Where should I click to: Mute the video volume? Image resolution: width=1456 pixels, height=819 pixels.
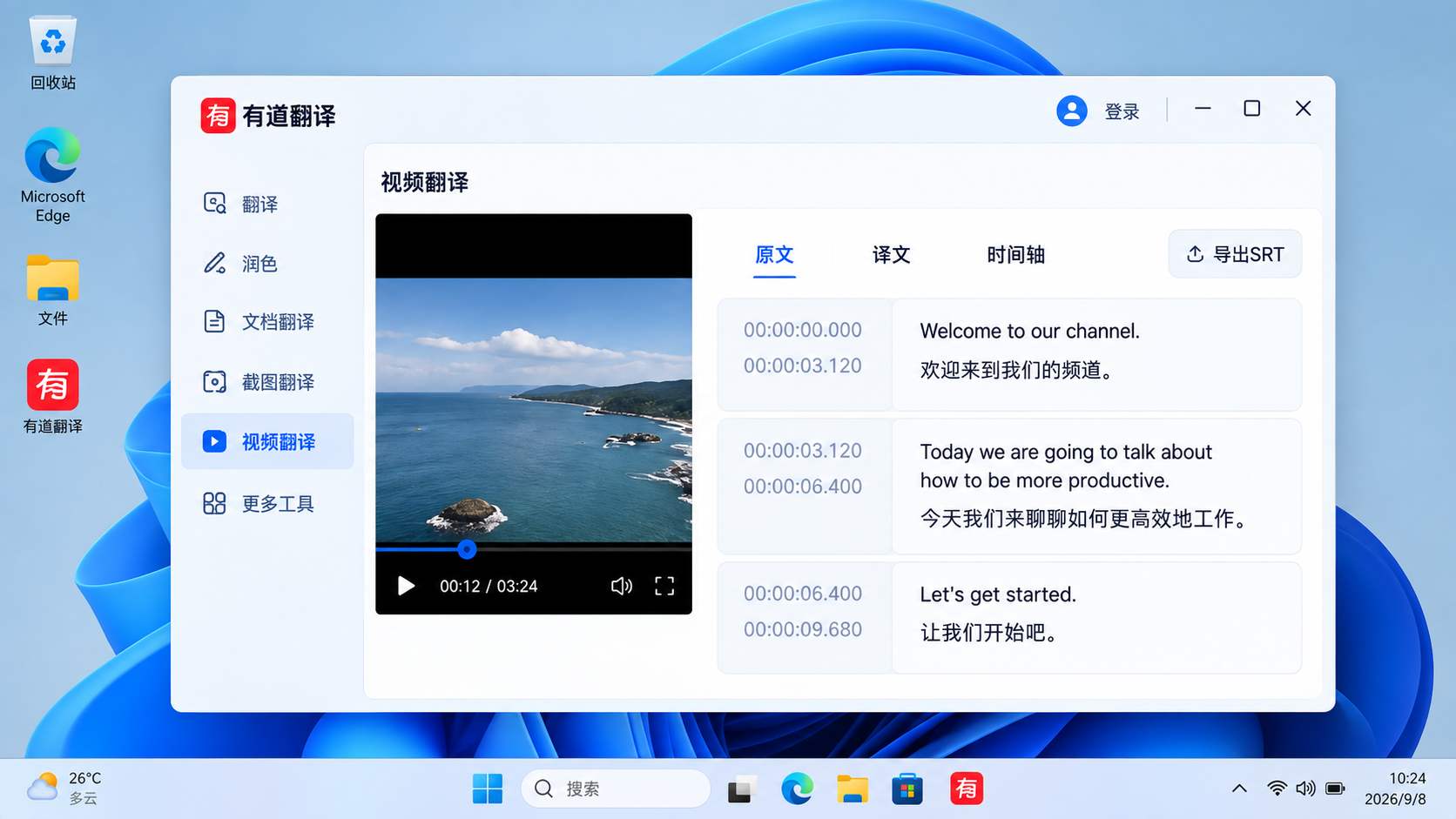(621, 586)
